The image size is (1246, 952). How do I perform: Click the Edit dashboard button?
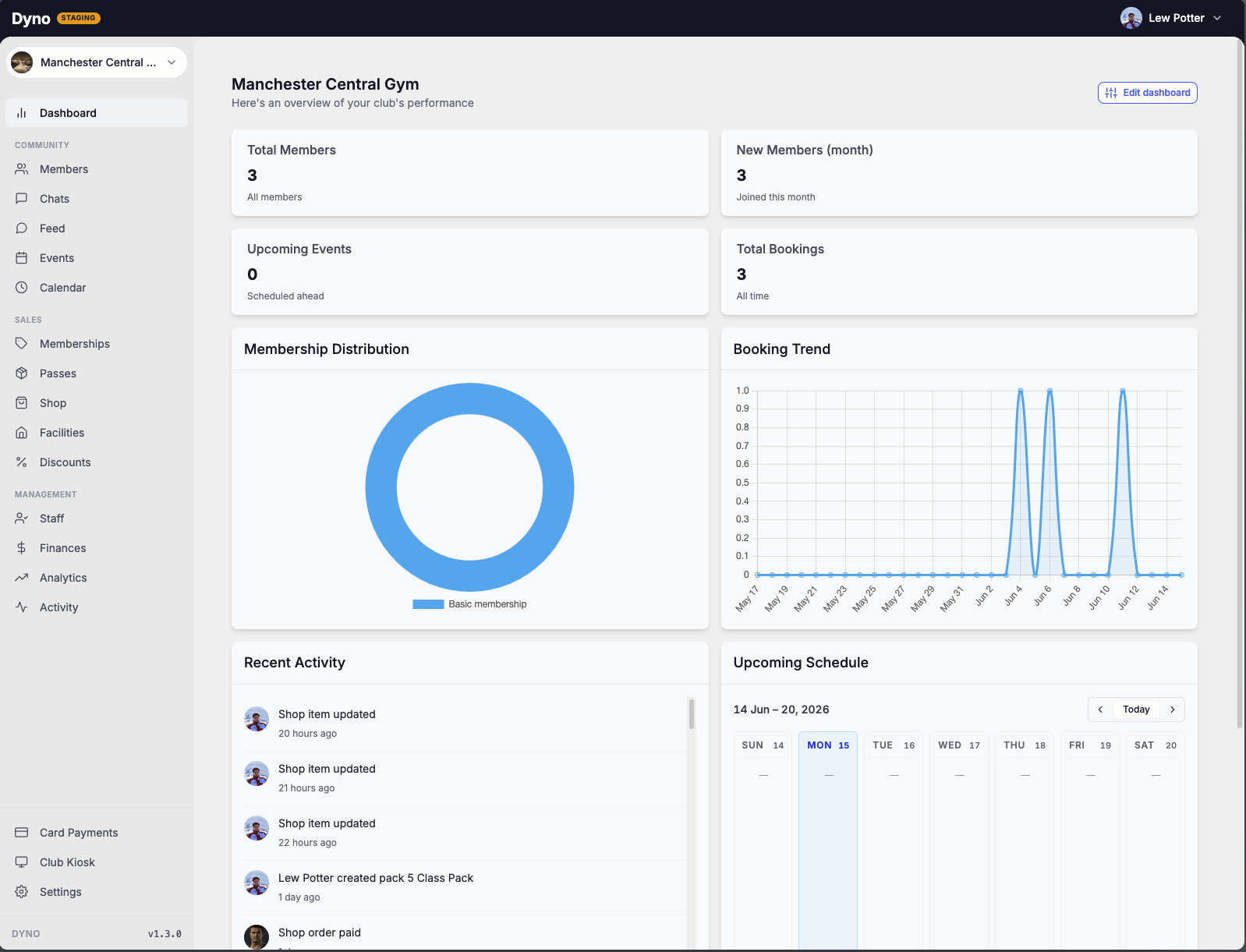pyautogui.click(x=1147, y=93)
